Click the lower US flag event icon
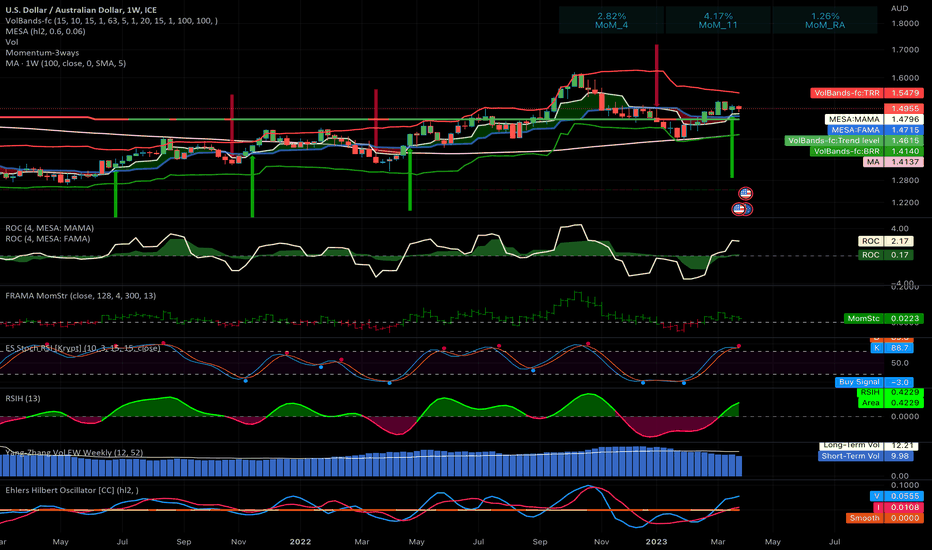Image resolution: width=932 pixels, height=550 pixels. (x=739, y=209)
